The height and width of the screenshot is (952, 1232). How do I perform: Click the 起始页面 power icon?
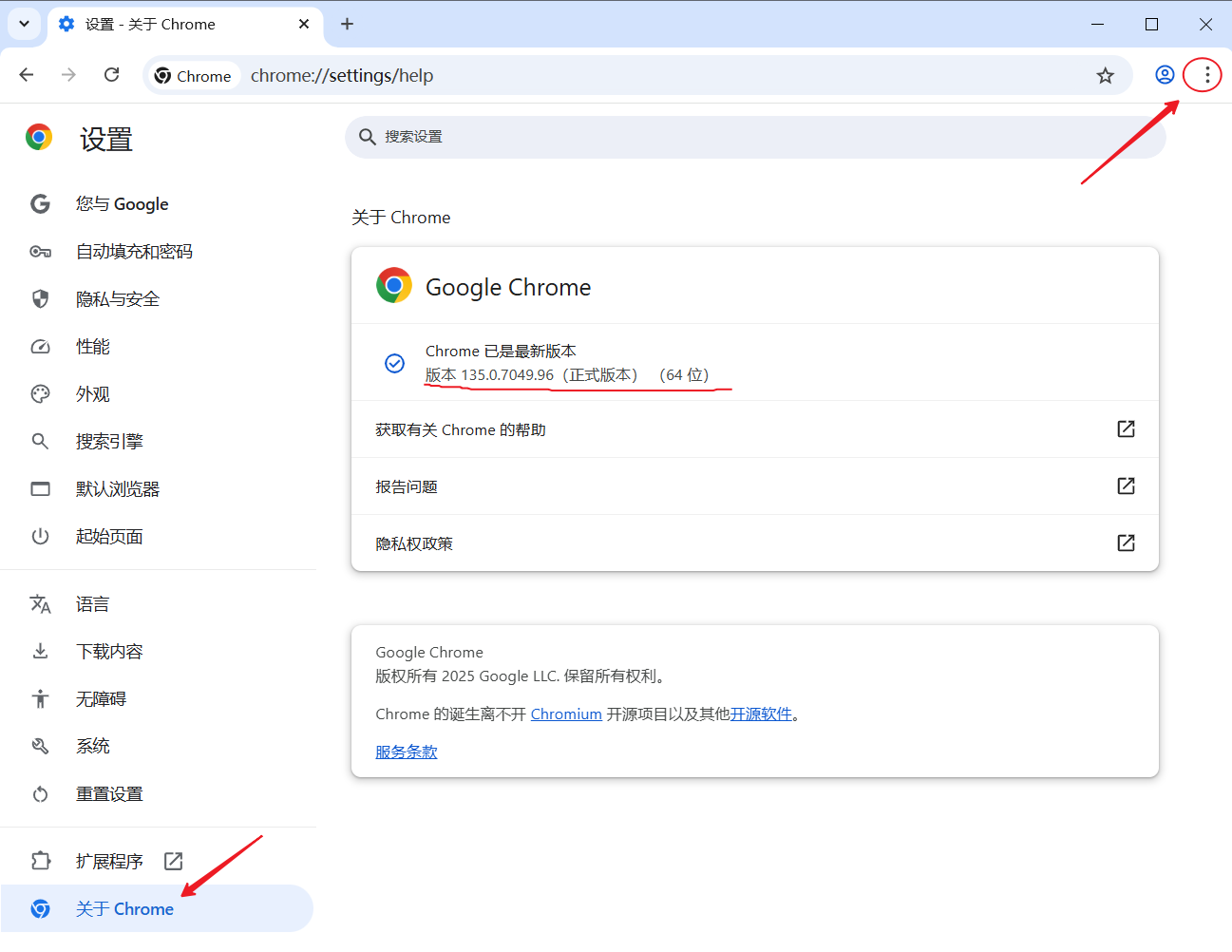[x=40, y=537]
